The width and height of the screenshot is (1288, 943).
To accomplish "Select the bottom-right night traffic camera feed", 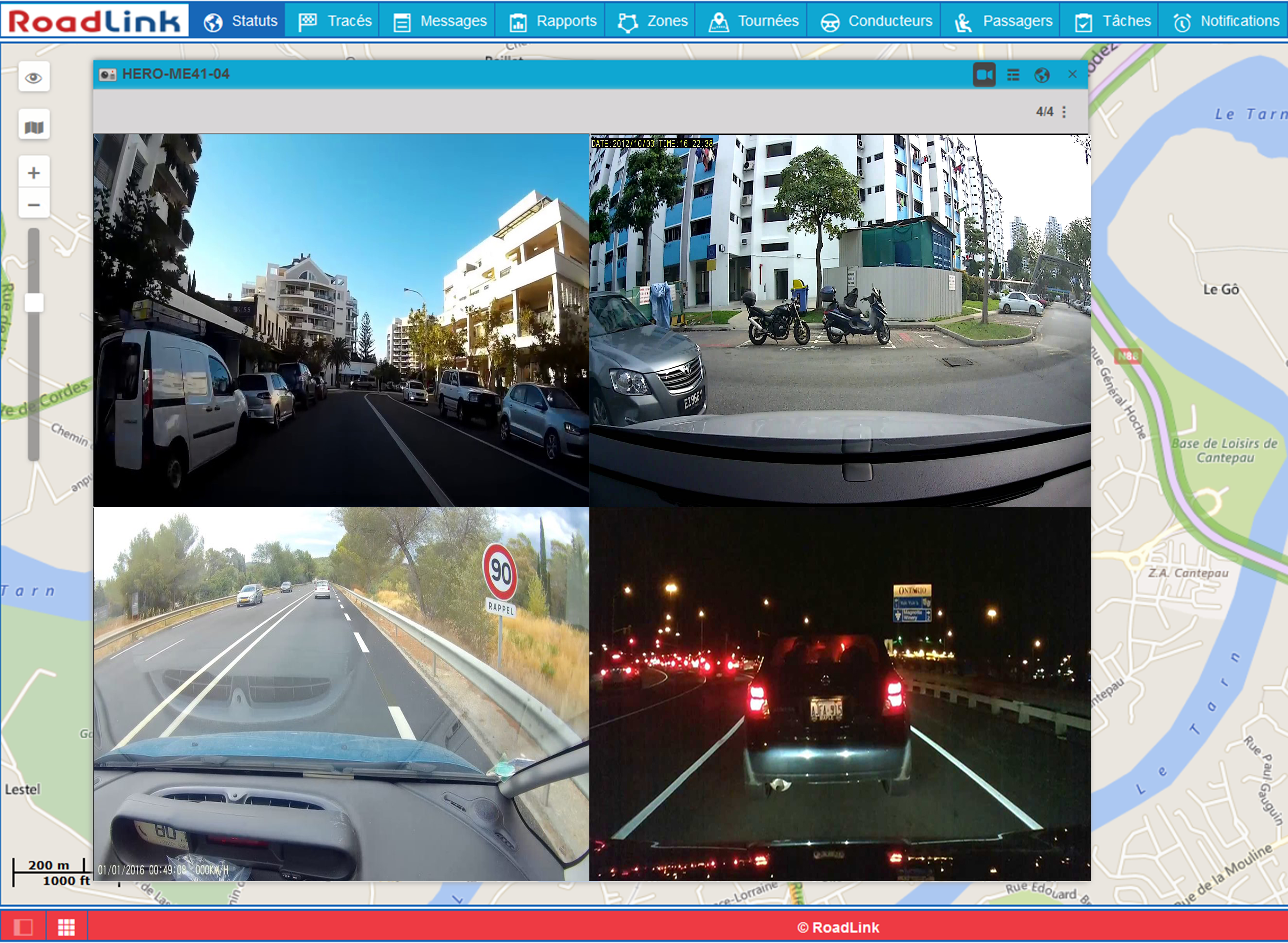I will (x=840, y=694).
